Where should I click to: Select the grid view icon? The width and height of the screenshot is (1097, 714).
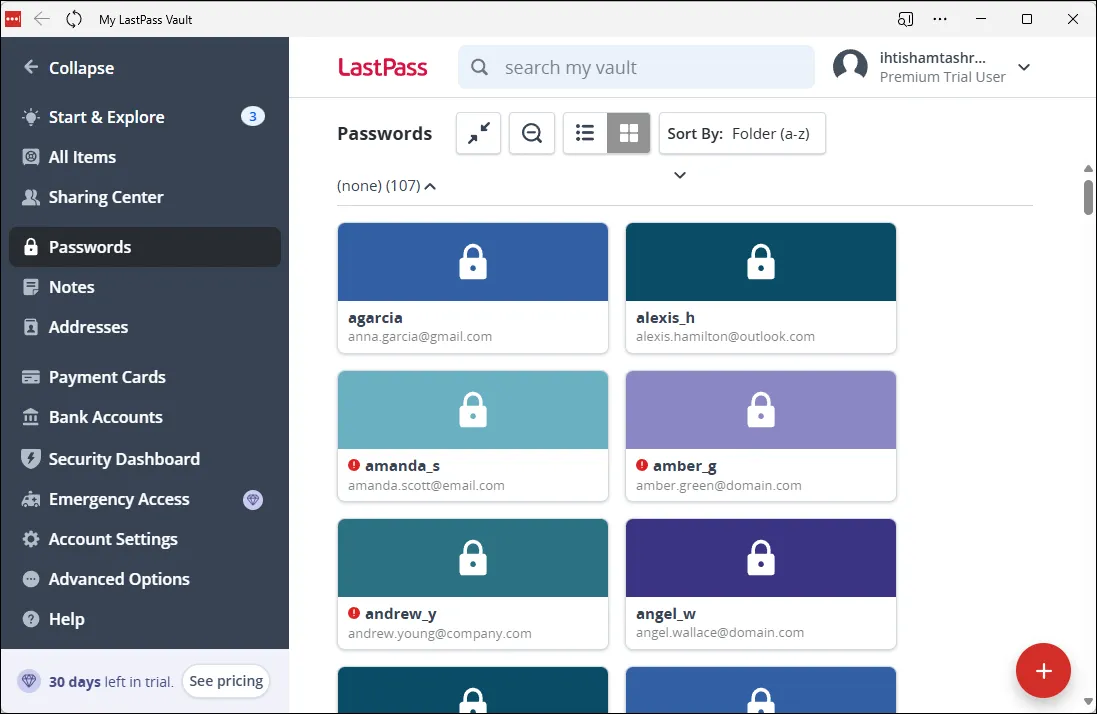[628, 132]
